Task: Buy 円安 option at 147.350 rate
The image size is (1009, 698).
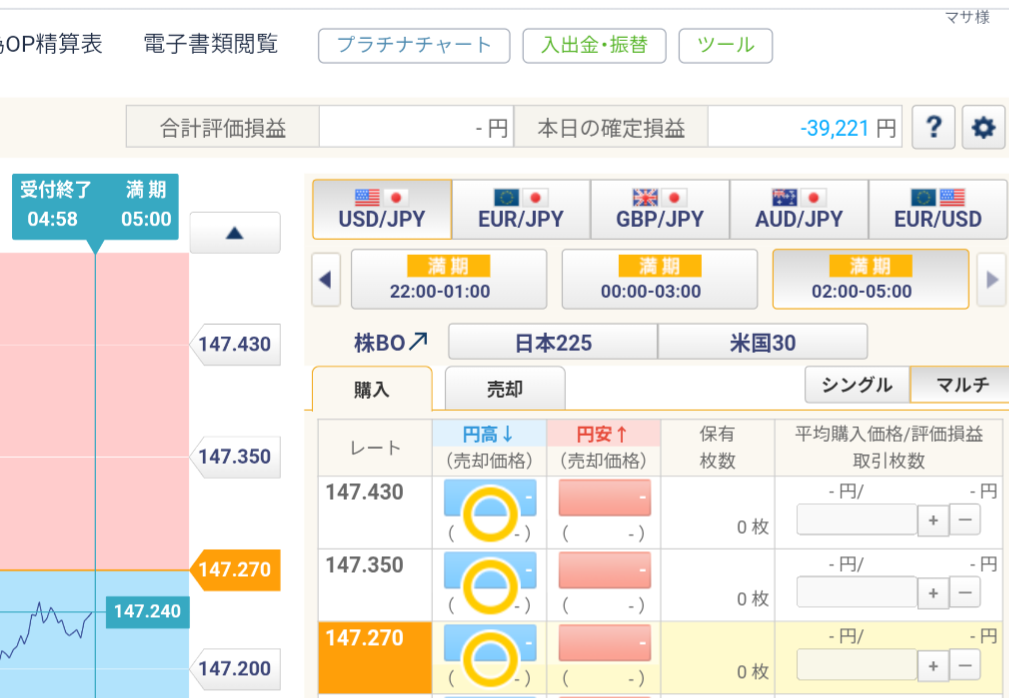Action: (x=604, y=571)
